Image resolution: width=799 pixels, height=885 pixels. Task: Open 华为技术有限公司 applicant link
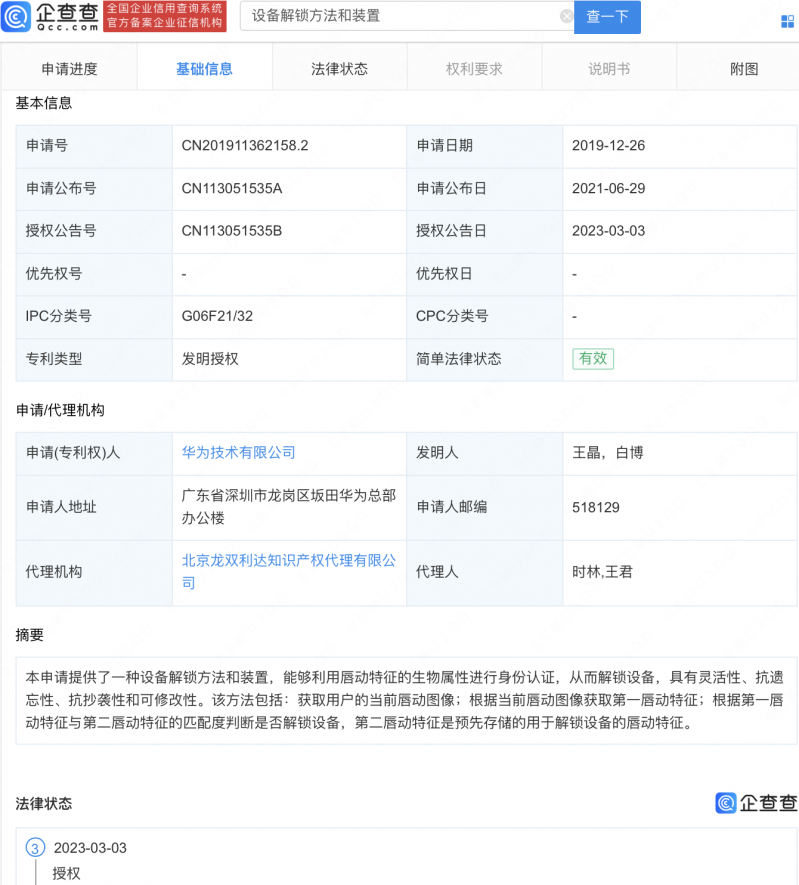click(x=238, y=453)
